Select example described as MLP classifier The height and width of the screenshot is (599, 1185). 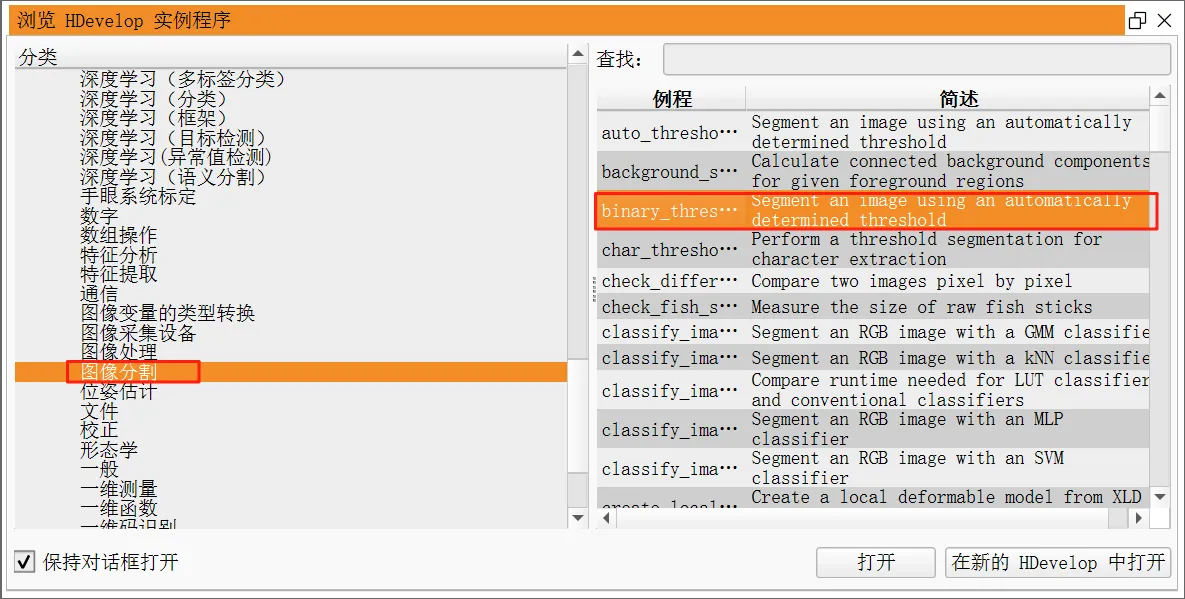coord(873,429)
